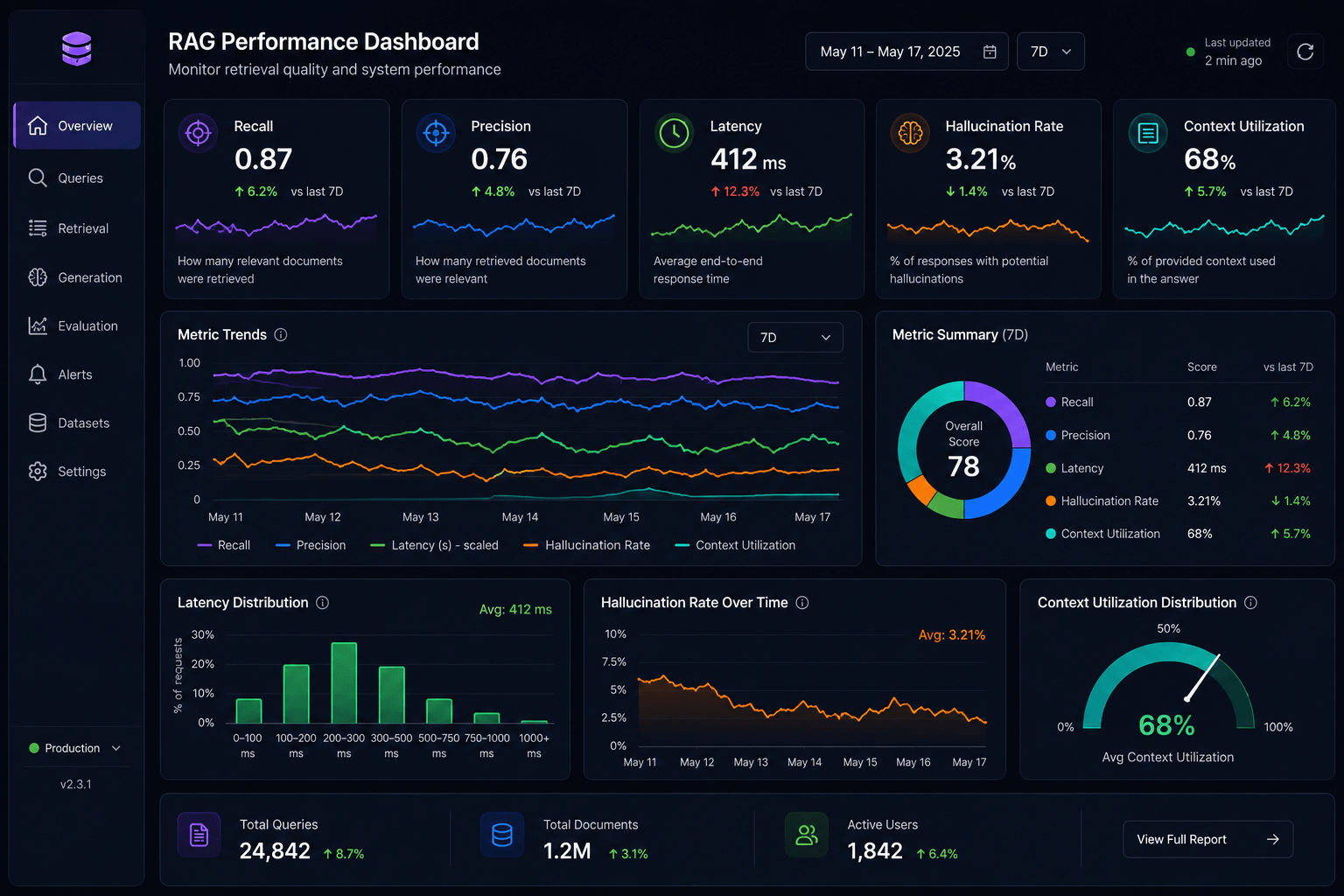1344x896 pixels.
Task: Click the Hallucination Rate brain icon
Action: click(x=910, y=133)
